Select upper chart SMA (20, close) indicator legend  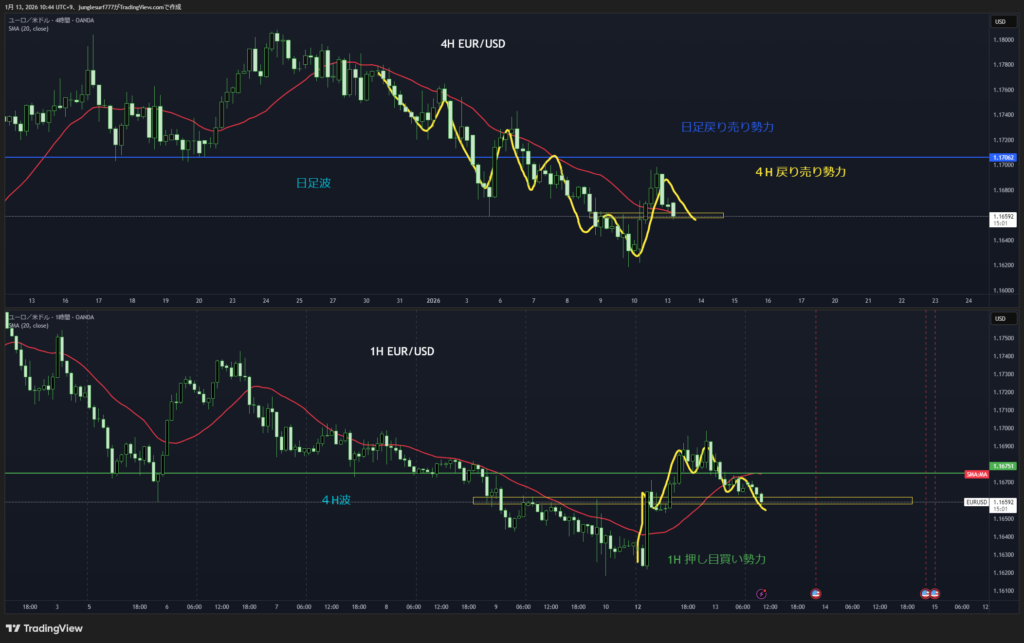29,28
